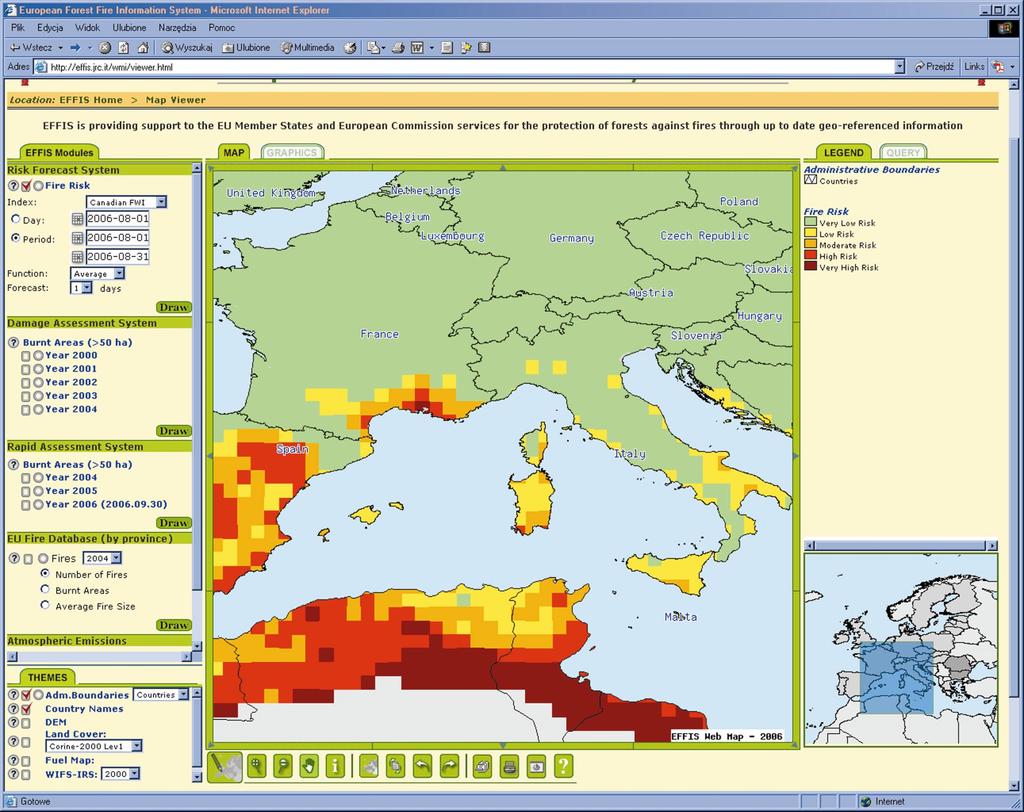Open the calendar for the Day date
1024x812 pixels.
[77, 219]
